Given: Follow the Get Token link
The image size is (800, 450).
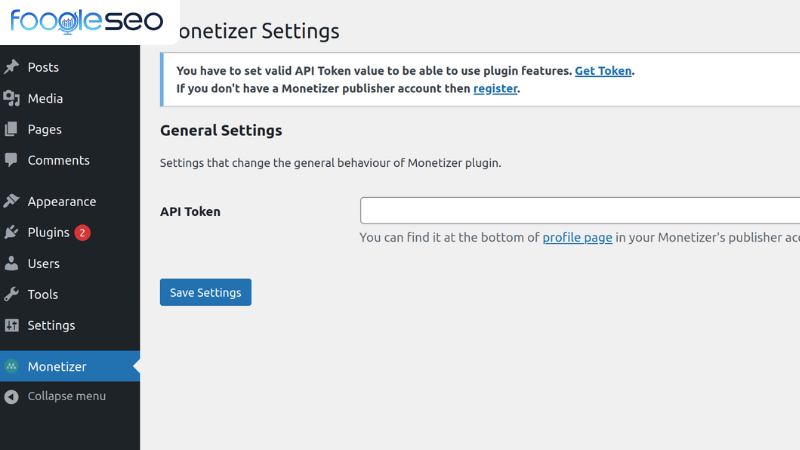Looking at the screenshot, I should click(x=603, y=71).
